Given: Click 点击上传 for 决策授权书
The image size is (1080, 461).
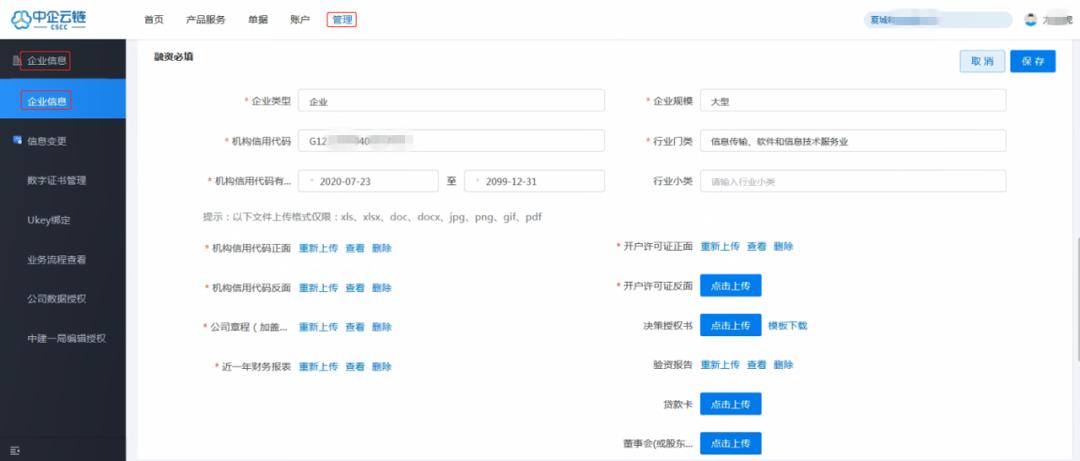Looking at the screenshot, I should coord(731,325).
